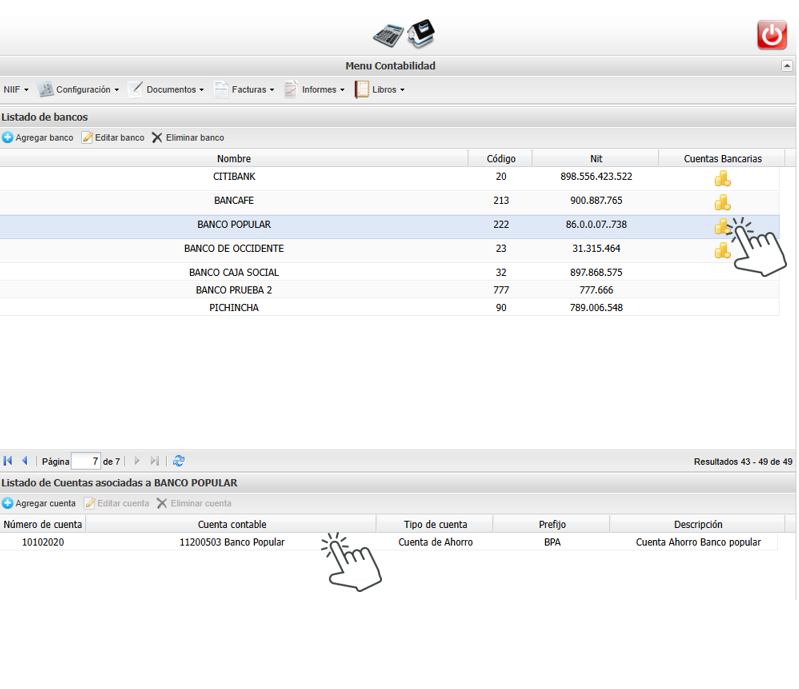The image size is (799, 689).
Task: Go to first page of bank list
Action: click(8, 461)
